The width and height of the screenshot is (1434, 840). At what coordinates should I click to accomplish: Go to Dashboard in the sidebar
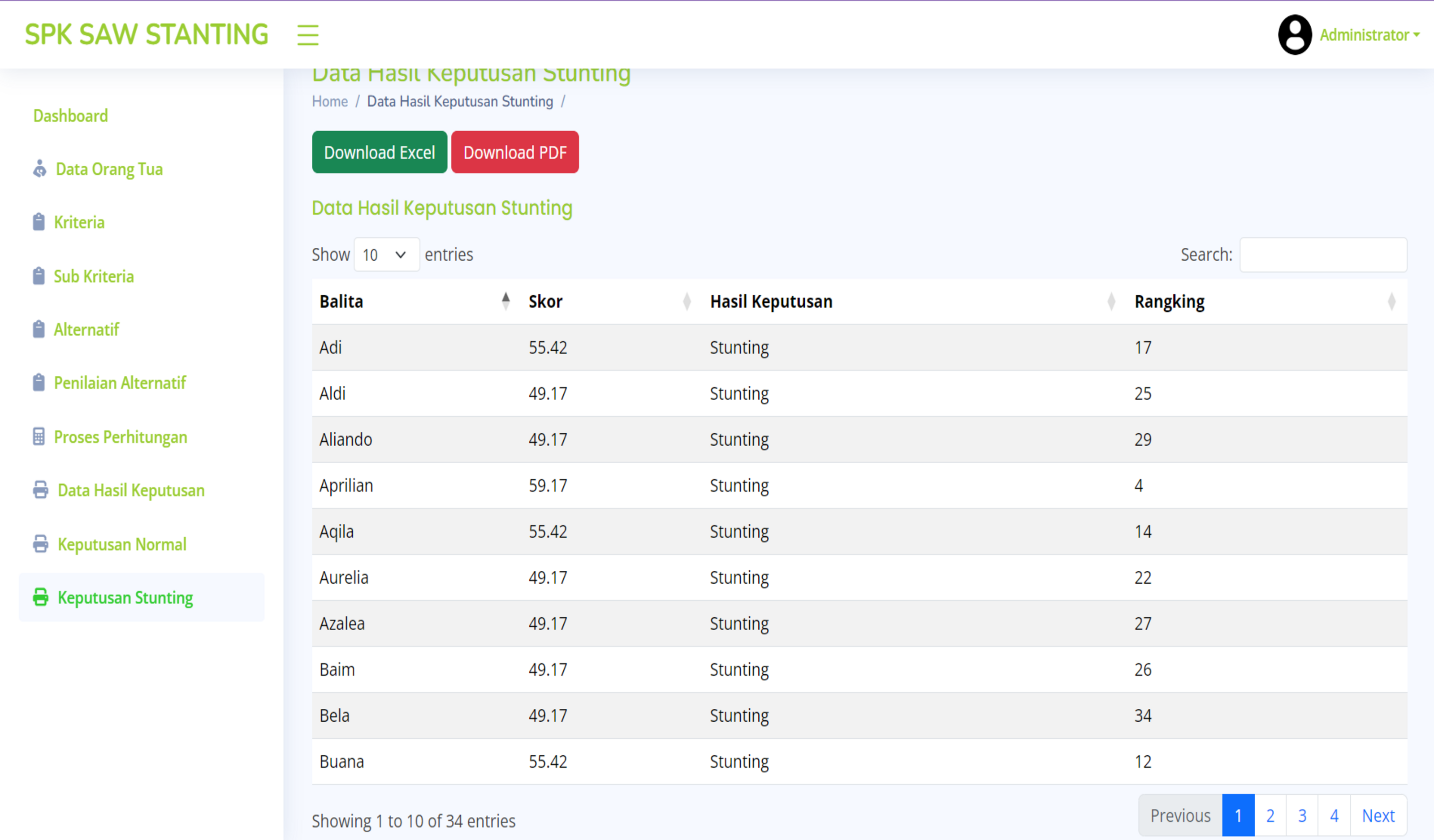pos(70,116)
